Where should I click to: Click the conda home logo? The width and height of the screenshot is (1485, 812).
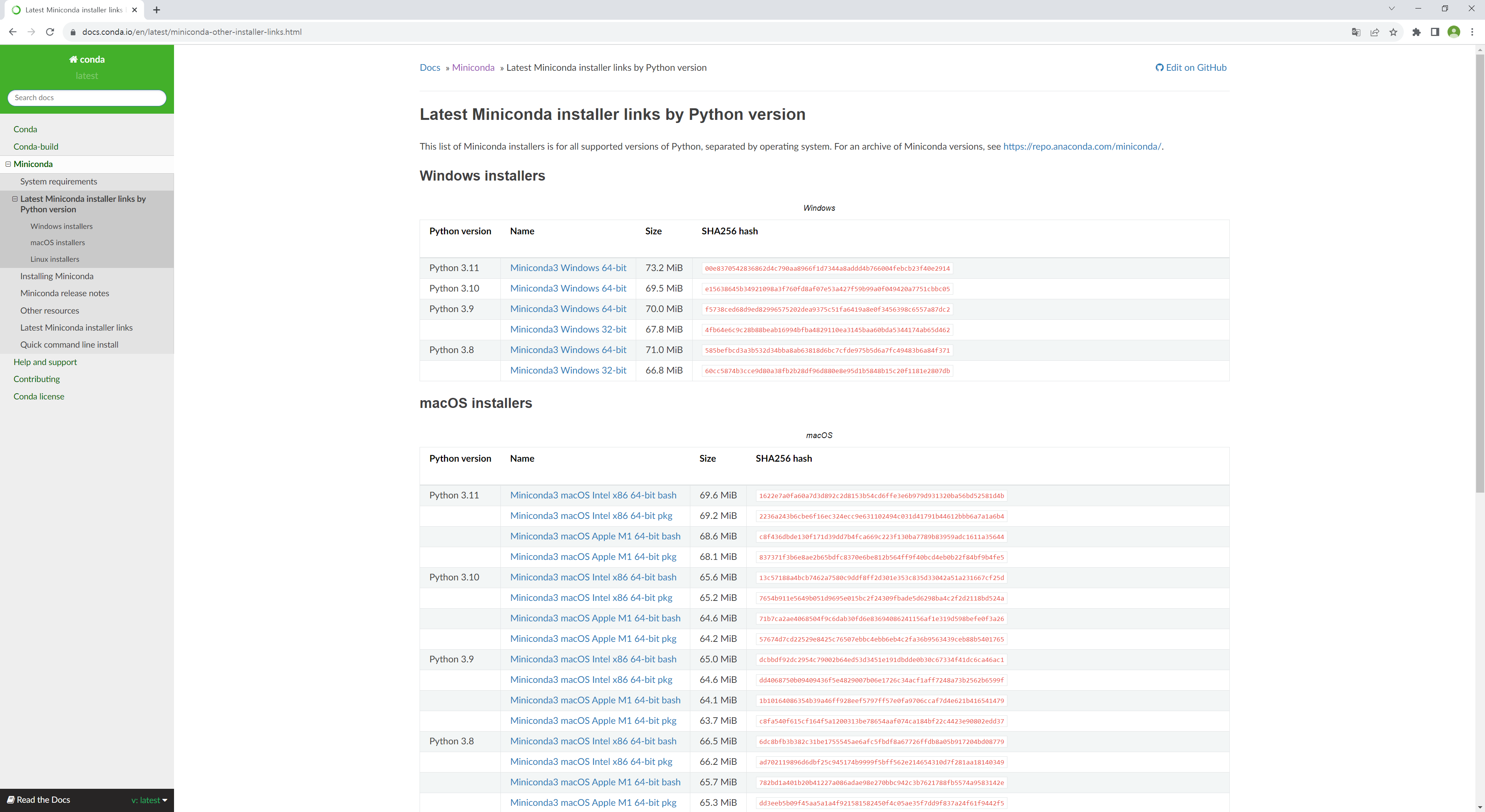tap(87, 60)
